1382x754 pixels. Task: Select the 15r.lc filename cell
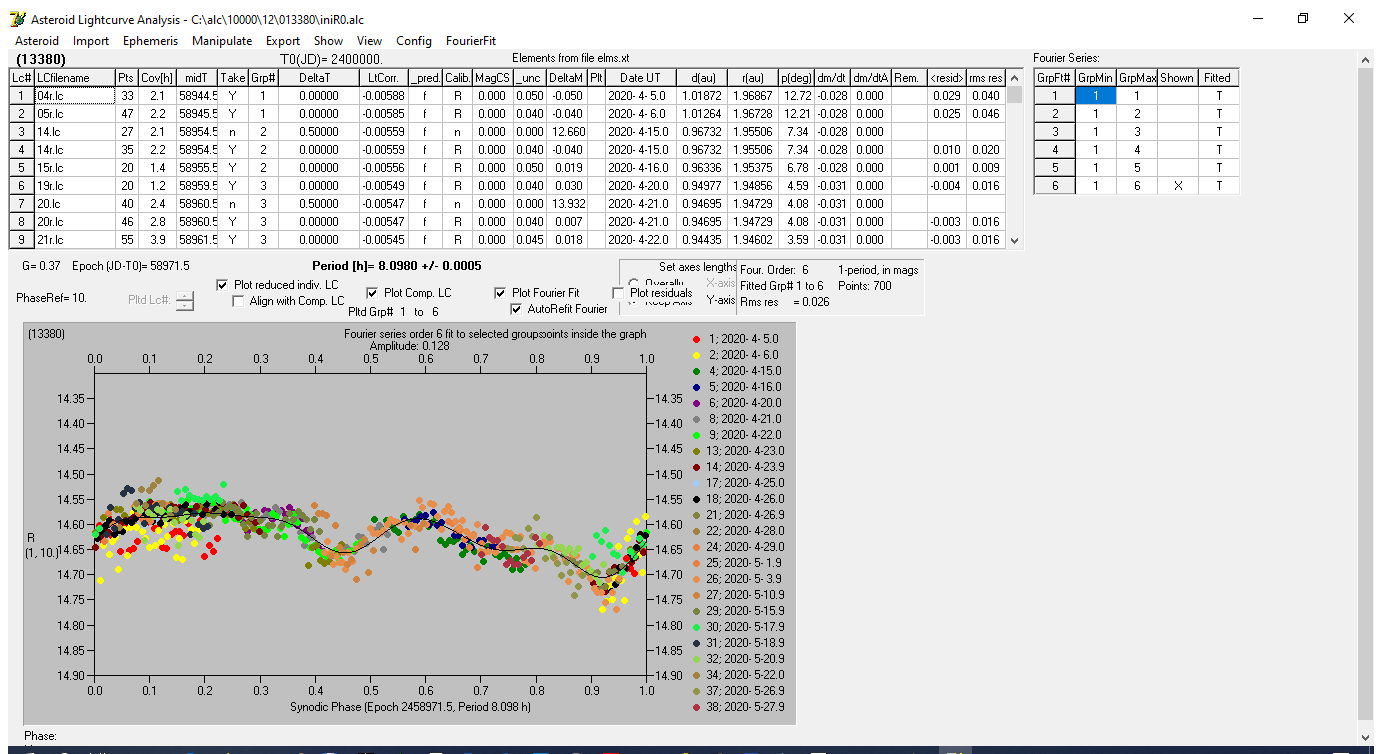pos(73,168)
